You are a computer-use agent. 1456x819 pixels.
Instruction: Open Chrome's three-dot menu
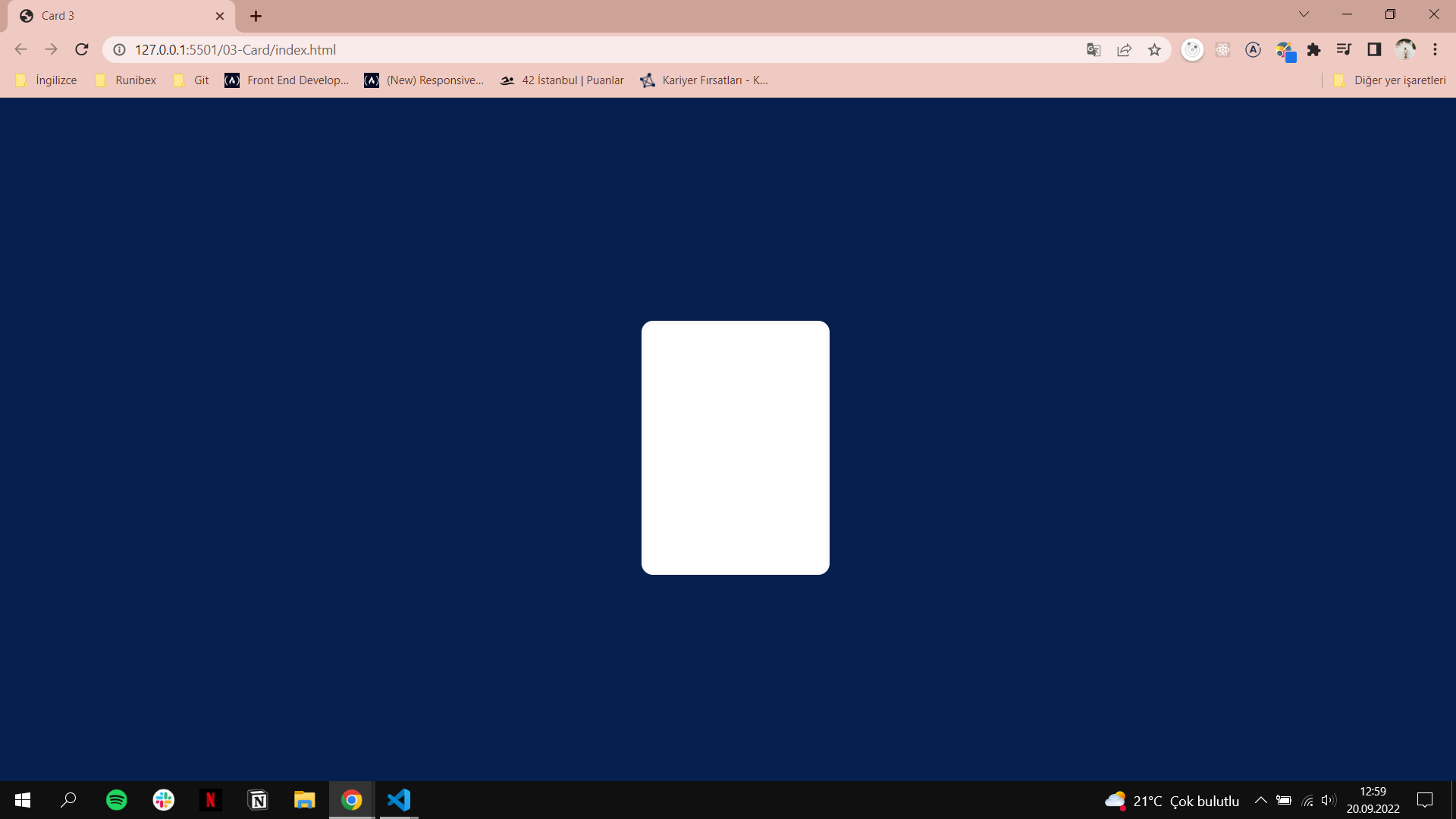[1436, 49]
